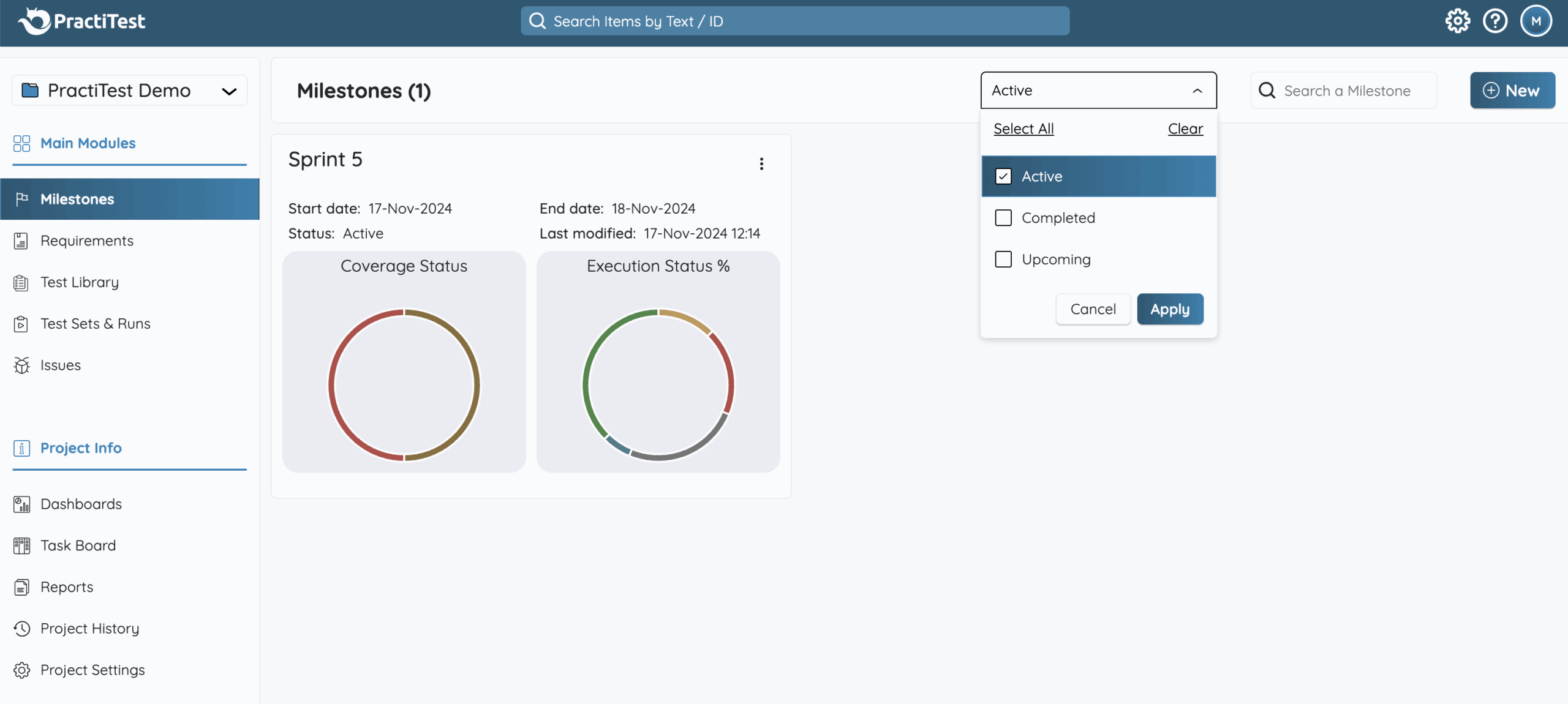Collapse the Active status filter dropdown

point(1197,91)
